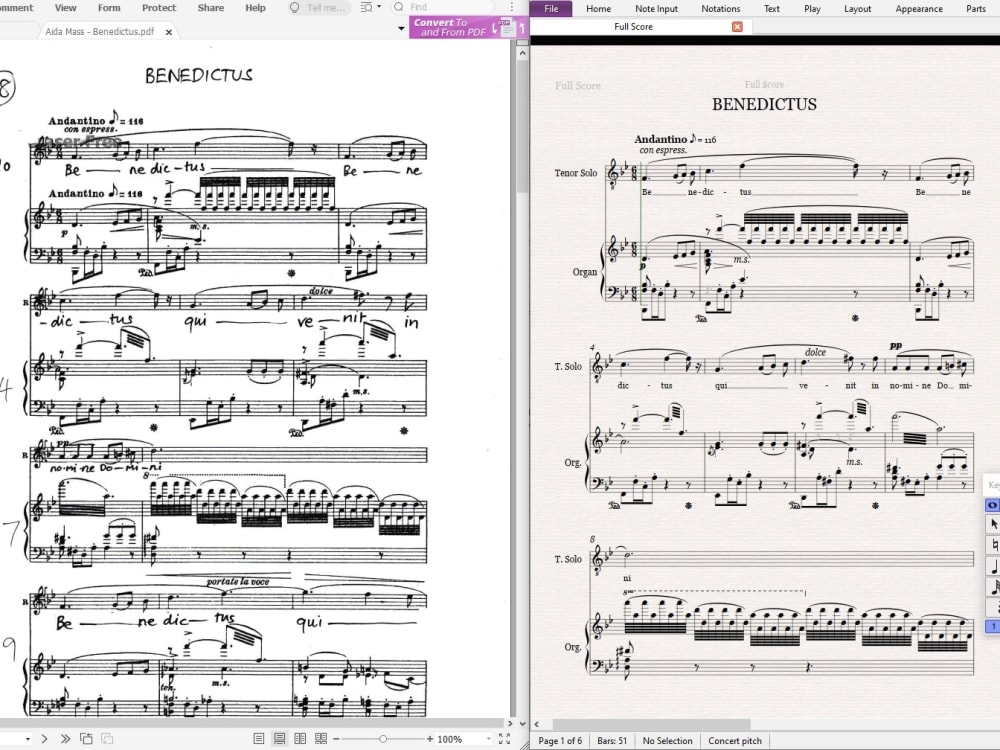Switch to the Home ribbon tab
Viewport: 1000px width, 750px height.
point(598,8)
